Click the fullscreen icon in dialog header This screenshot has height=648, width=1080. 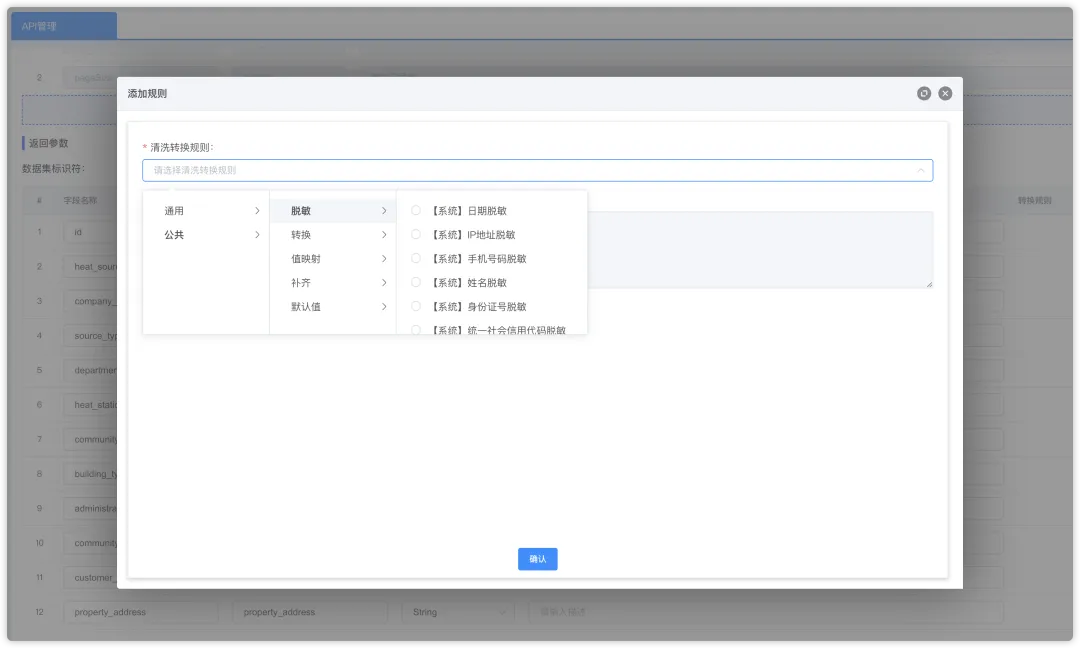(x=924, y=94)
